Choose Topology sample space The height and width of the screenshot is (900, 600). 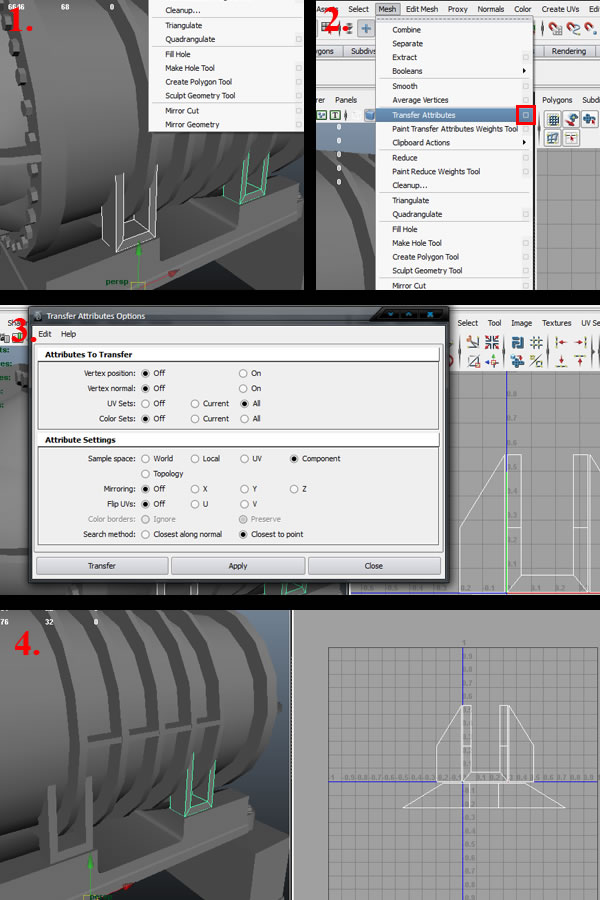pyautogui.click(x=146, y=474)
